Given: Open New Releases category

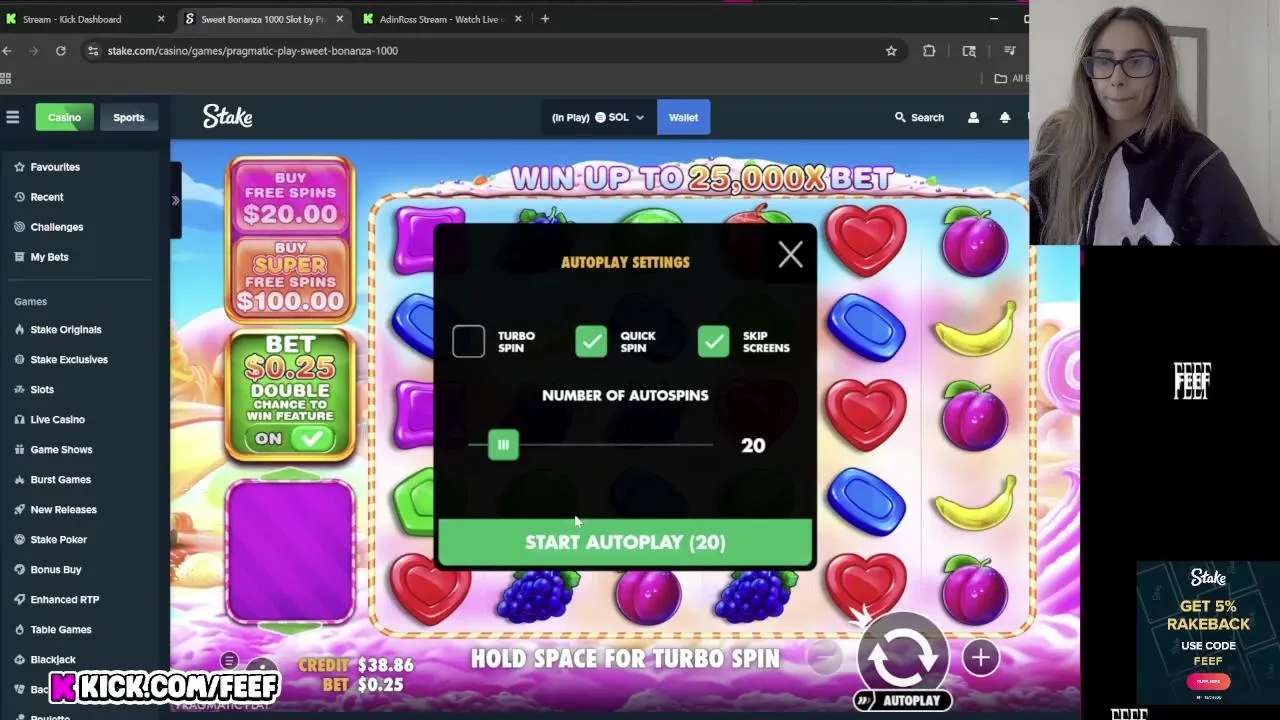Looking at the screenshot, I should (x=63, y=509).
